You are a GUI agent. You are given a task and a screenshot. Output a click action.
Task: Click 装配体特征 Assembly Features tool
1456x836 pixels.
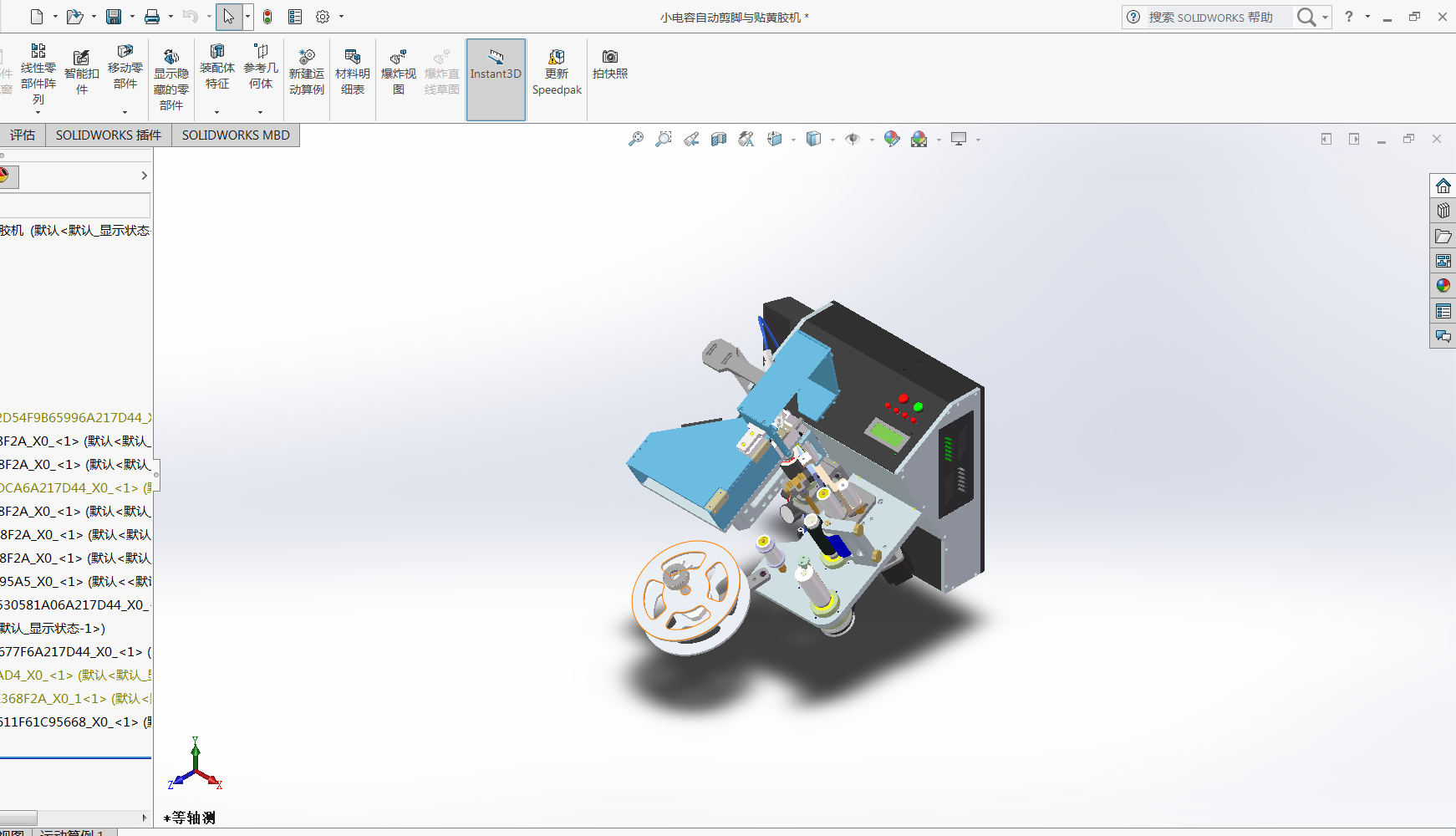tap(217, 67)
